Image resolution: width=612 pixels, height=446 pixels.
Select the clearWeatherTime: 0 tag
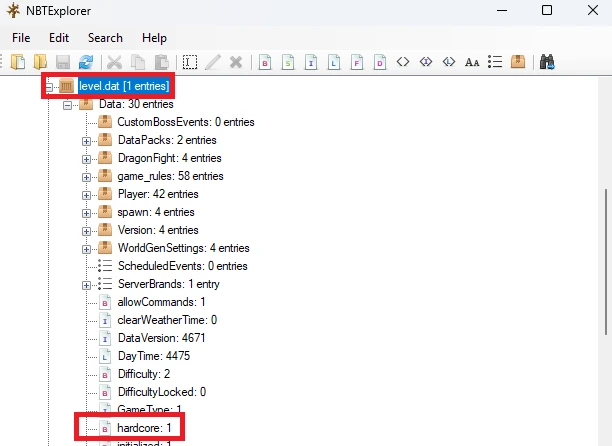[167, 320]
